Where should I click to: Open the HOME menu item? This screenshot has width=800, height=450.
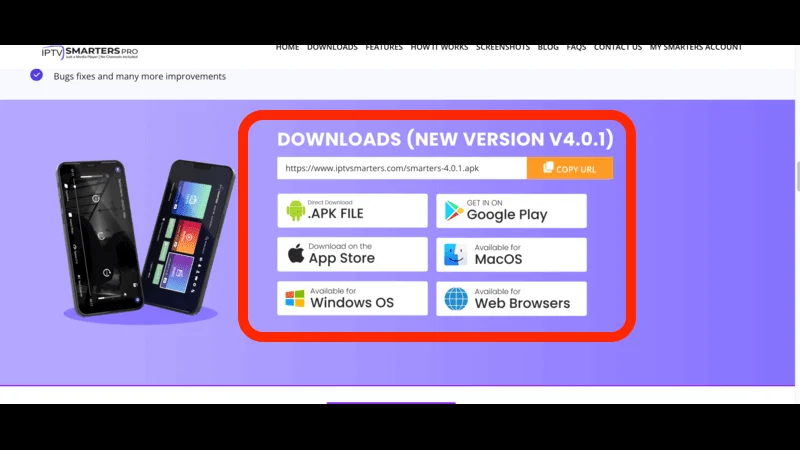coord(287,48)
